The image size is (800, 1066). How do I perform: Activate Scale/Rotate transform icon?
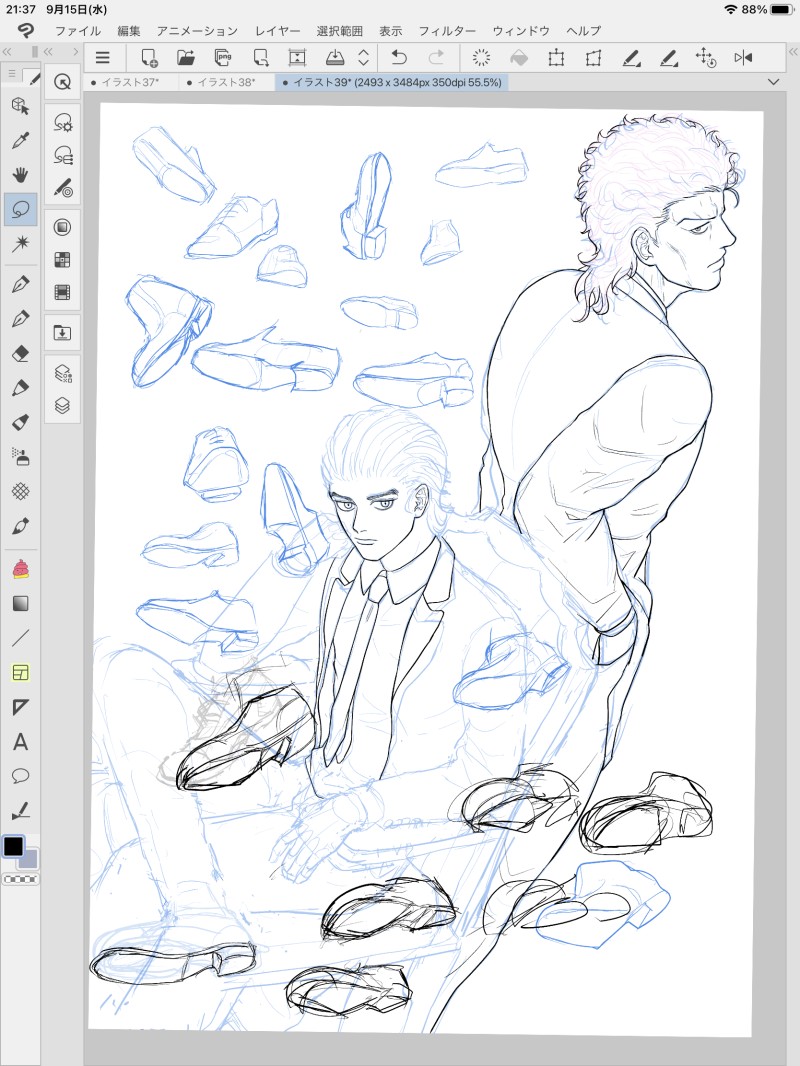pyautogui.click(x=556, y=58)
